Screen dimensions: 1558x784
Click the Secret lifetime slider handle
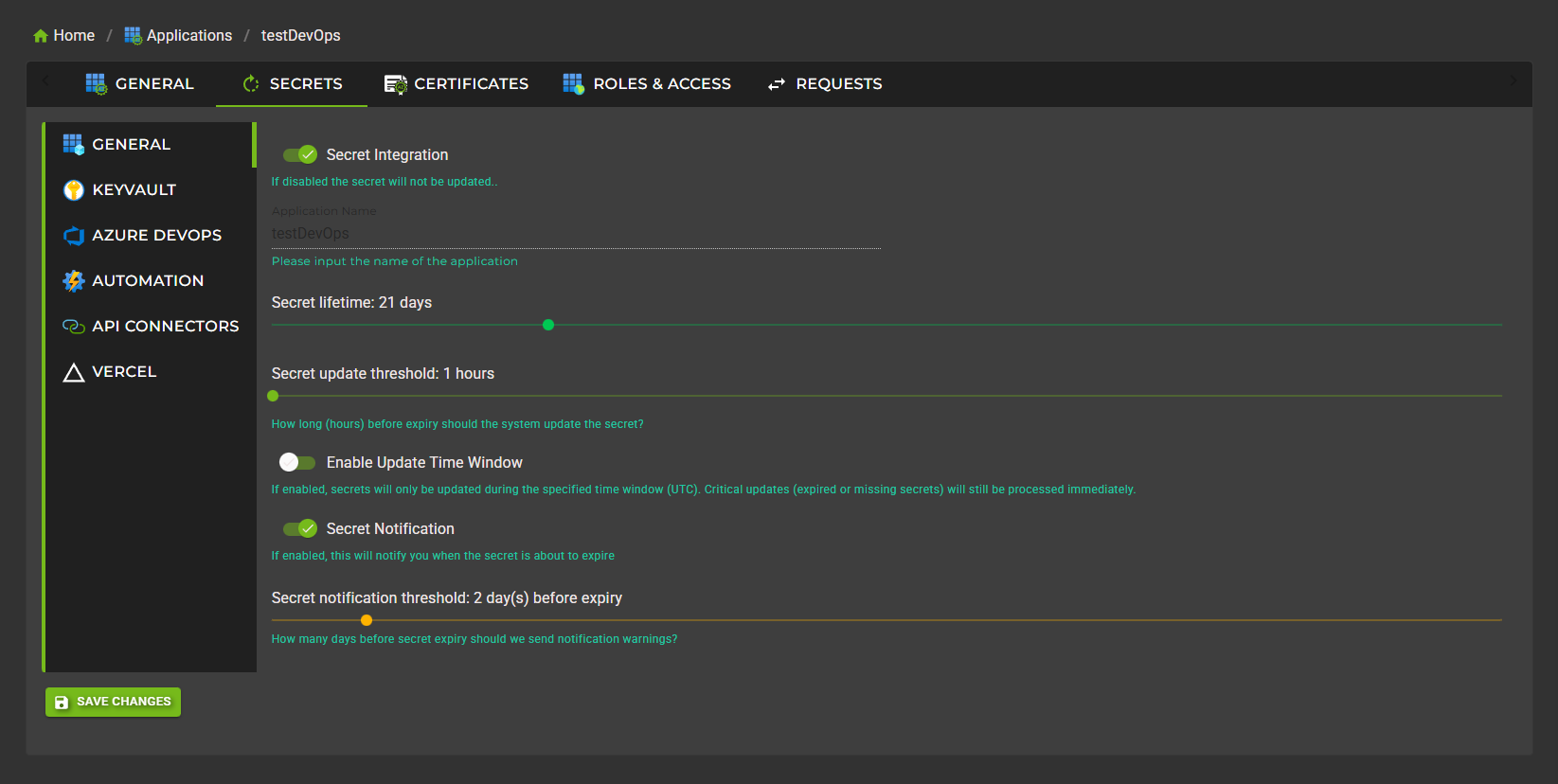(x=548, y=325)
